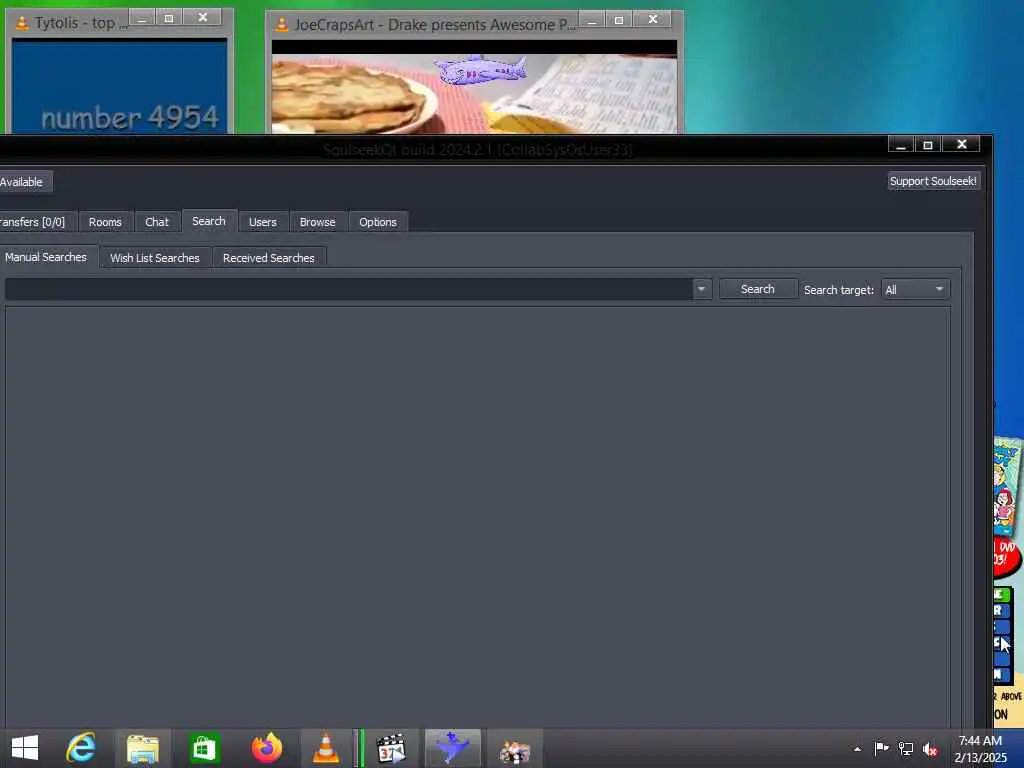
Task: Open VLC media player taskbar icon
Action: (325, 748)
